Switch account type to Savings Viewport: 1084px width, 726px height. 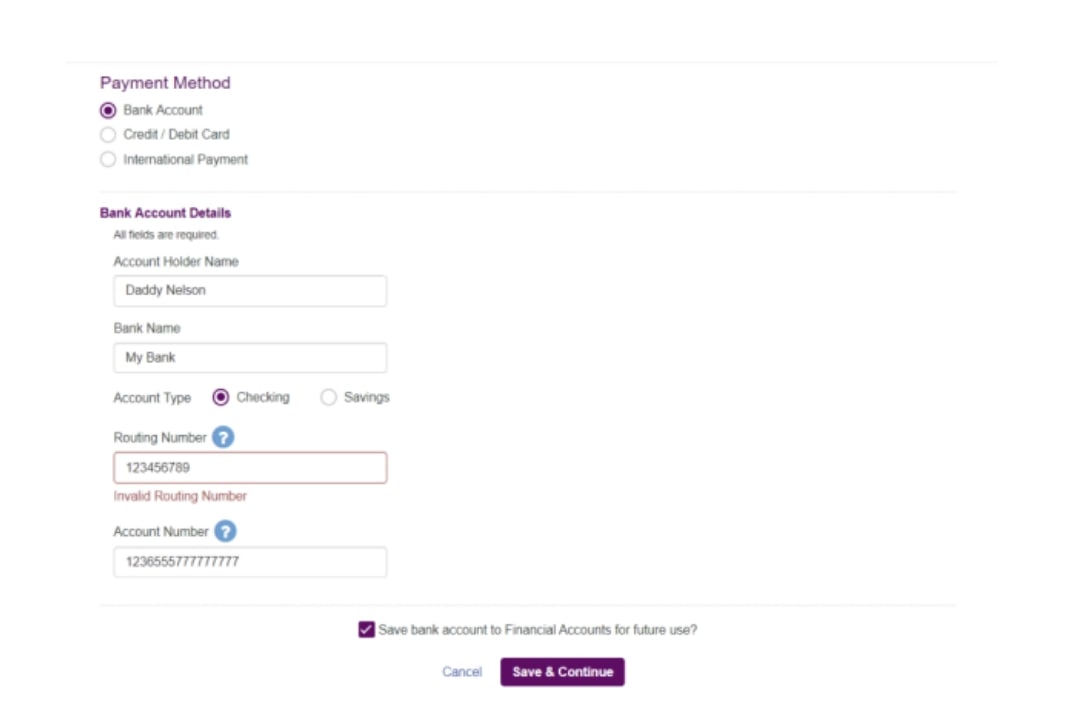pyautogui.click(x=328, y=397)
